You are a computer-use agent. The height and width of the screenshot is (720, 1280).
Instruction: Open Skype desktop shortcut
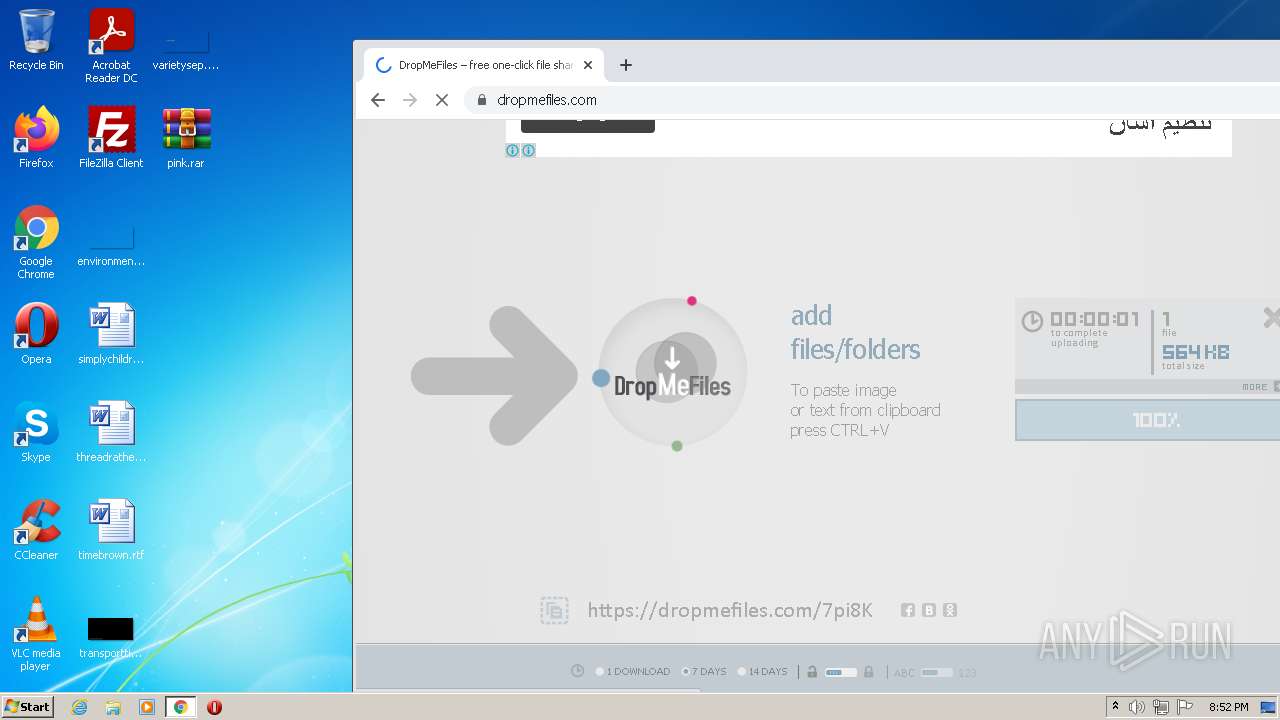tap(36, 432)
